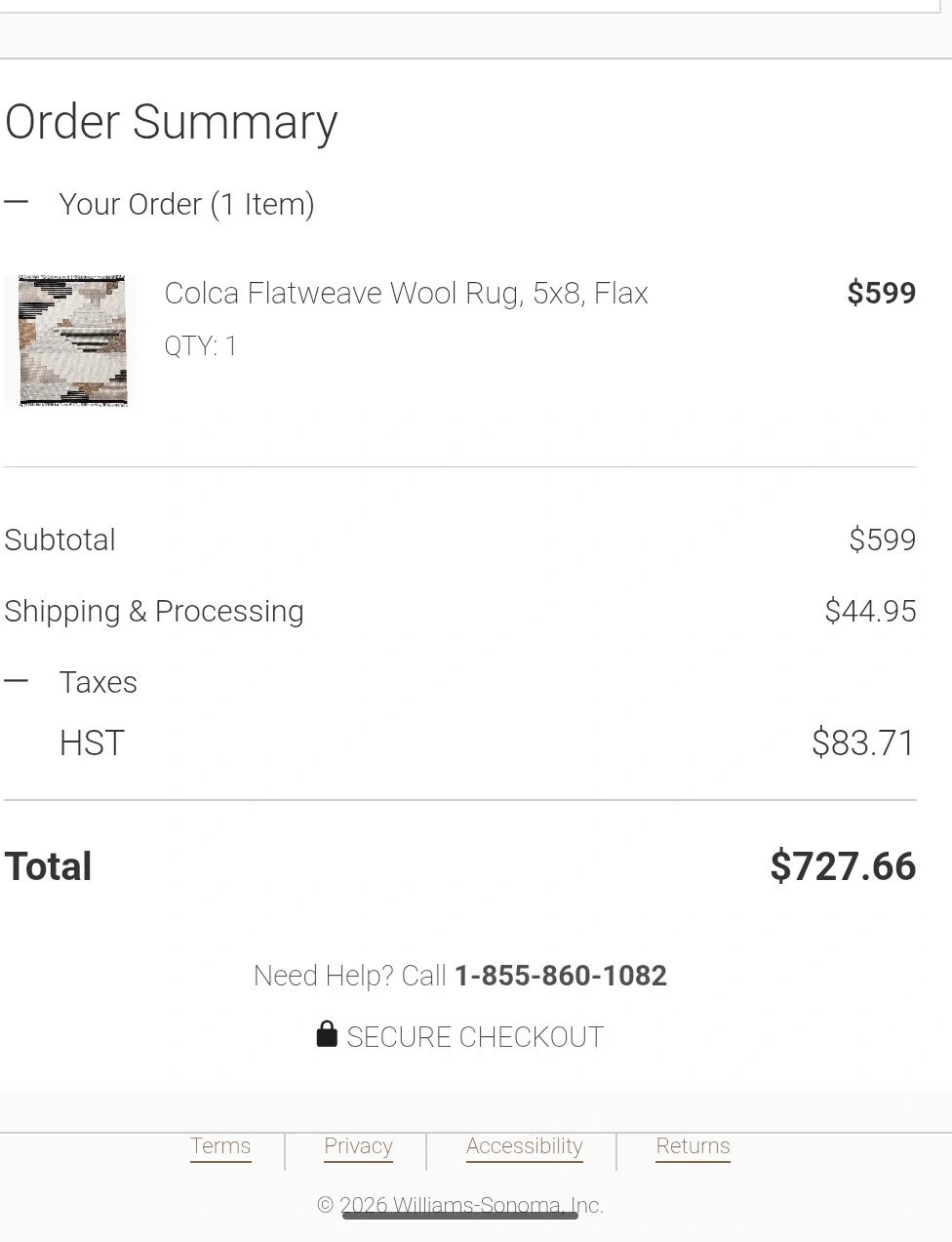Open the Colca rug thumbnail image
The width and height of the screenshot is (952, 1242).
click(x=72, y=341)
